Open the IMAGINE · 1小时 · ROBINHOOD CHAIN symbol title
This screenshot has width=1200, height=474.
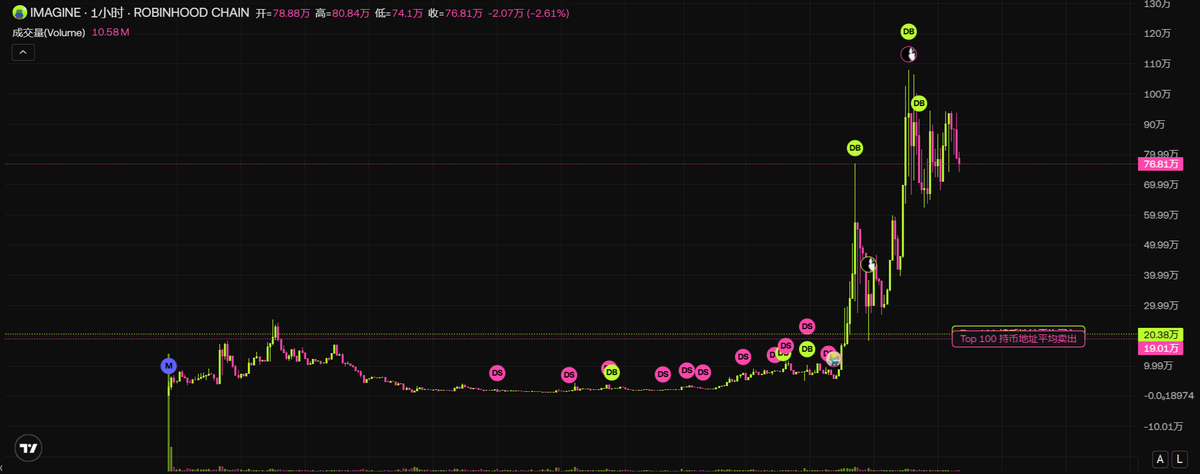pyautogui.click(x=139, y=12)
